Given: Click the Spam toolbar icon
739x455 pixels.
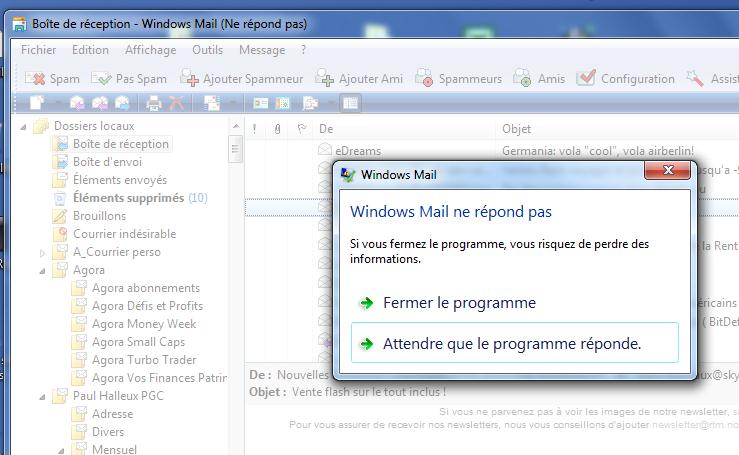Looking at the screenshot, I should [35, 78].
